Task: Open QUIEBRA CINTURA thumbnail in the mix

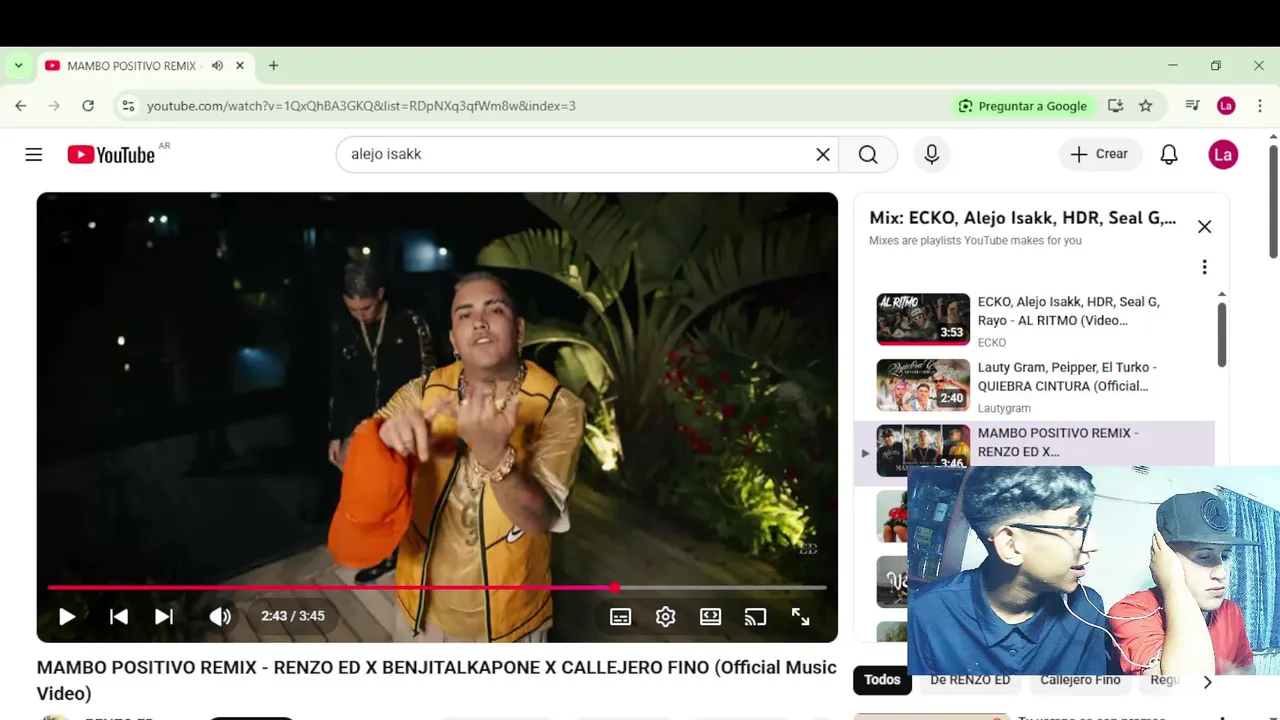Action: pyautogui.click(x=923, y=385)
